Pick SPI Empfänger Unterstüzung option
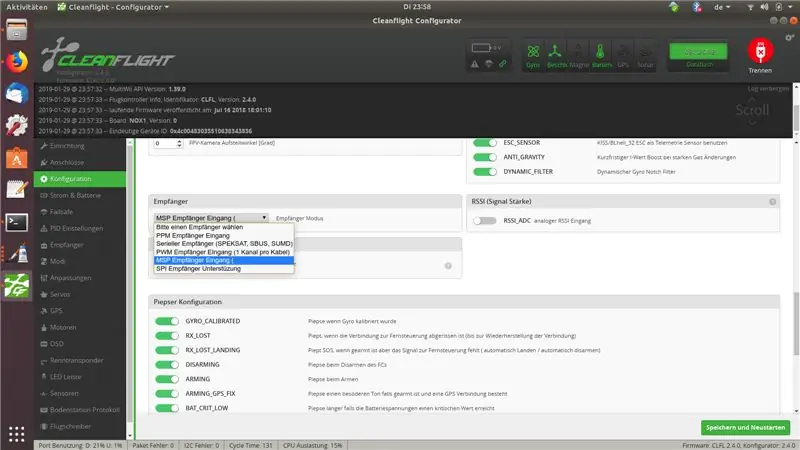Viewport: 800px width, 450px height. [x=224, y=268]
